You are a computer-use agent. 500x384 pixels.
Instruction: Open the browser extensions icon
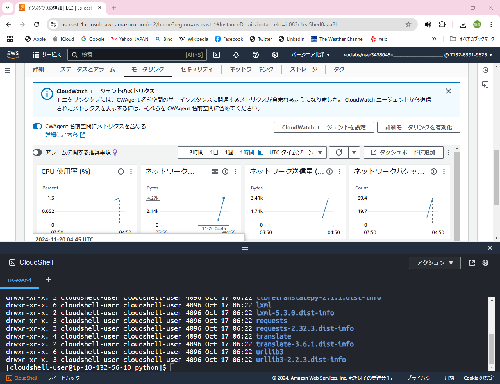(x=442, y=24)
